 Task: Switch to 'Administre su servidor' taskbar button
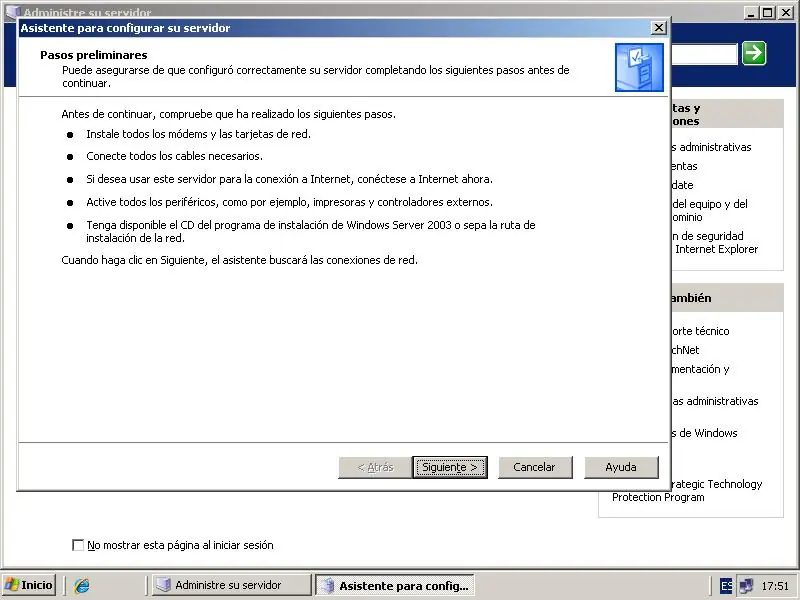click(x=231, y=585)
